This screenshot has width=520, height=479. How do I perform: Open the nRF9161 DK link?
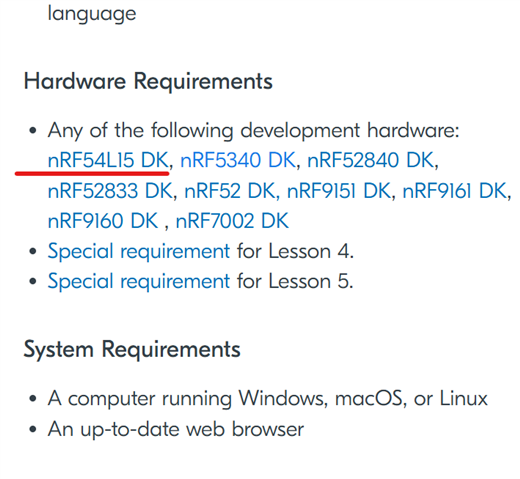[455, 191]
